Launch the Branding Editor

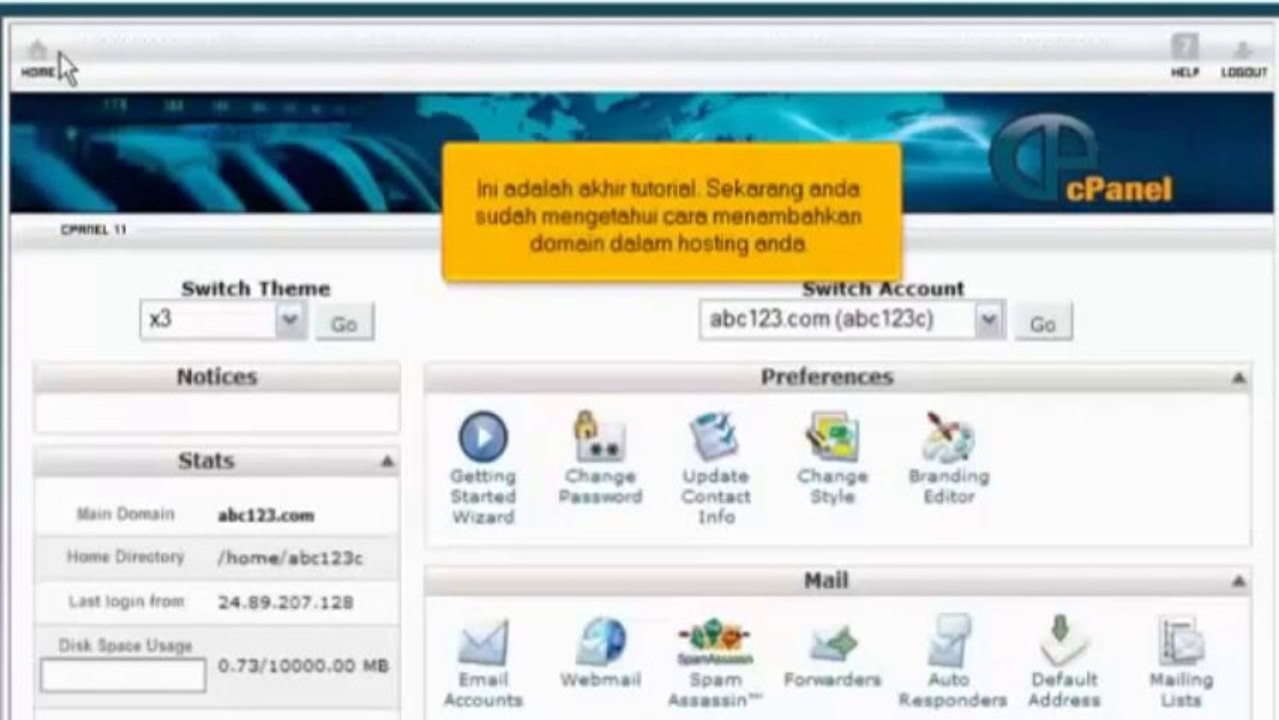(x=948, y=459)
